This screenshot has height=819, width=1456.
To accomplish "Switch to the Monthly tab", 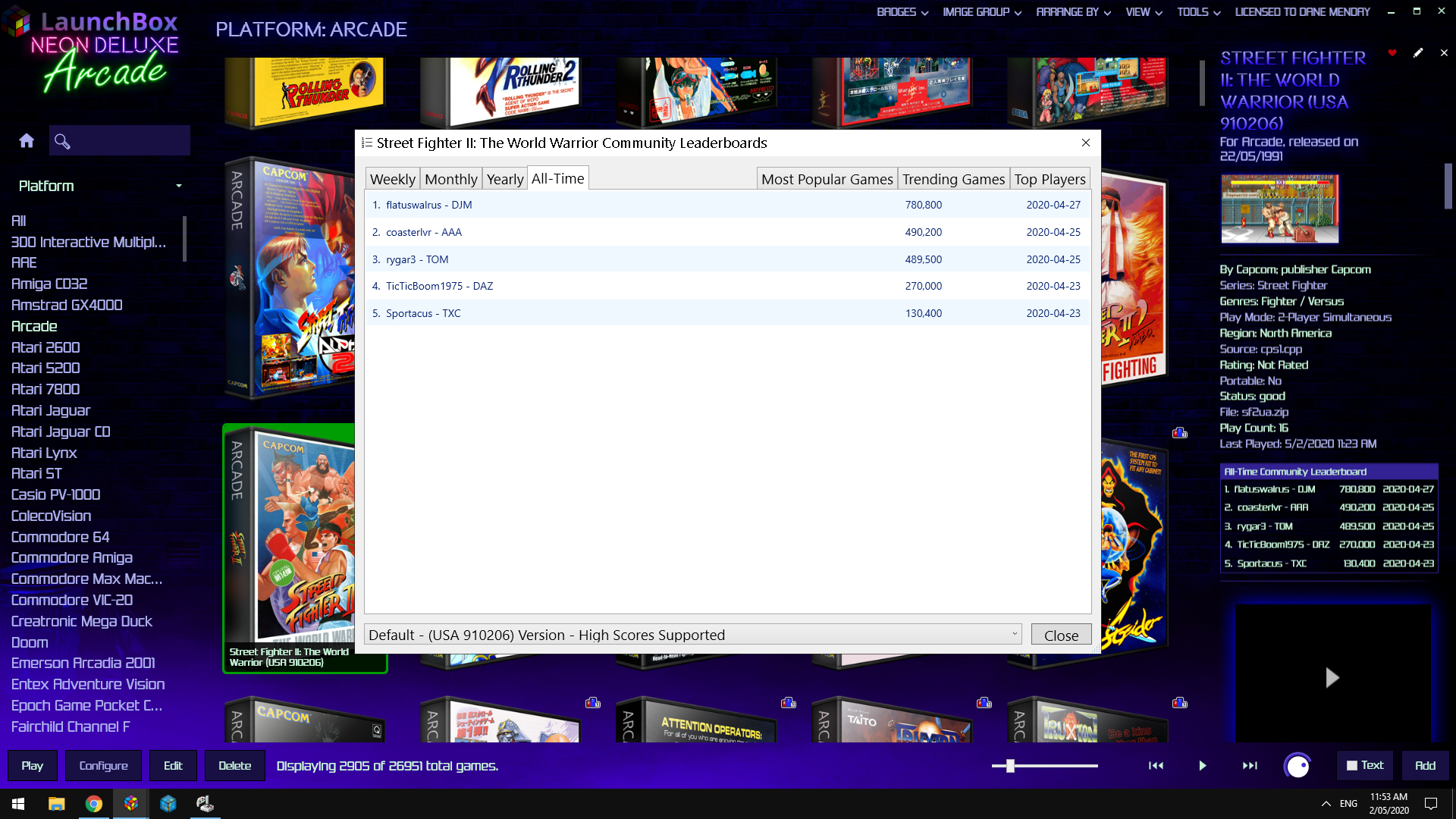I will point(451,179).
